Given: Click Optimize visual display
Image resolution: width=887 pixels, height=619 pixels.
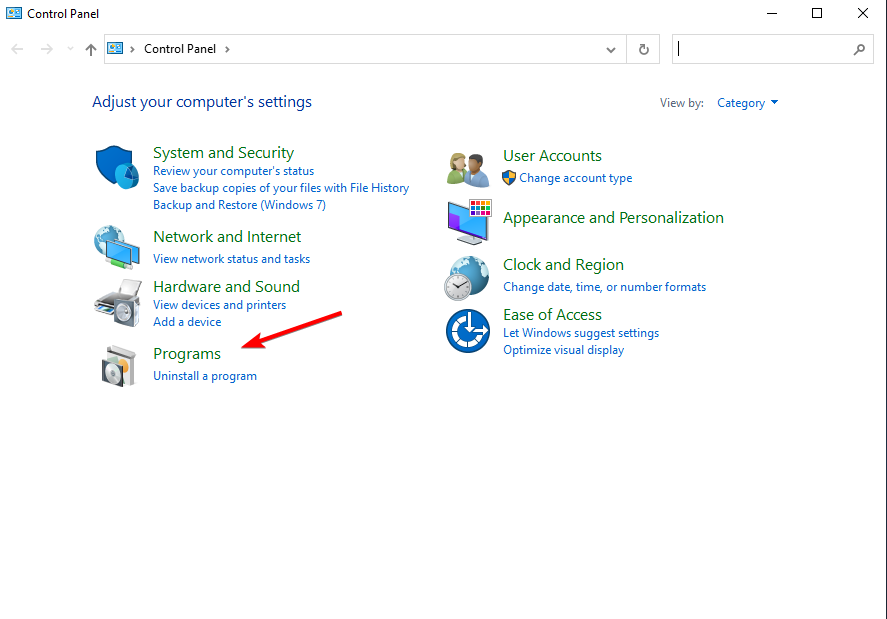Looking at the screenshot, I should click(563, 350).
